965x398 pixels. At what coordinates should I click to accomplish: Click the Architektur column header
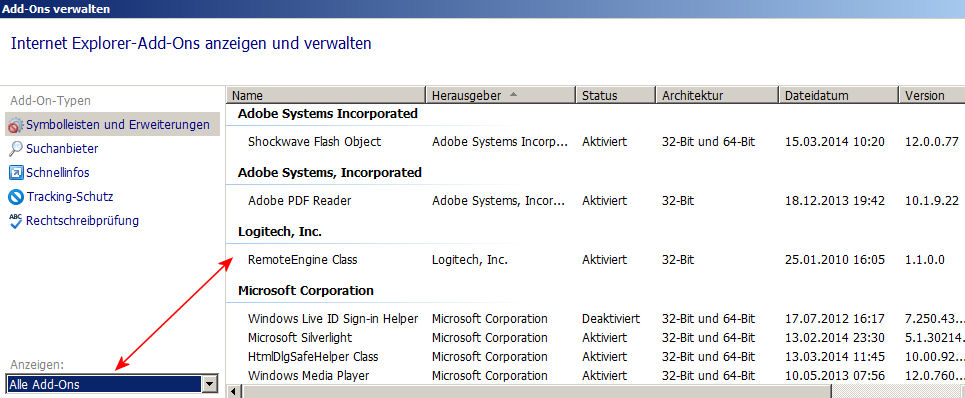point(717,95)
